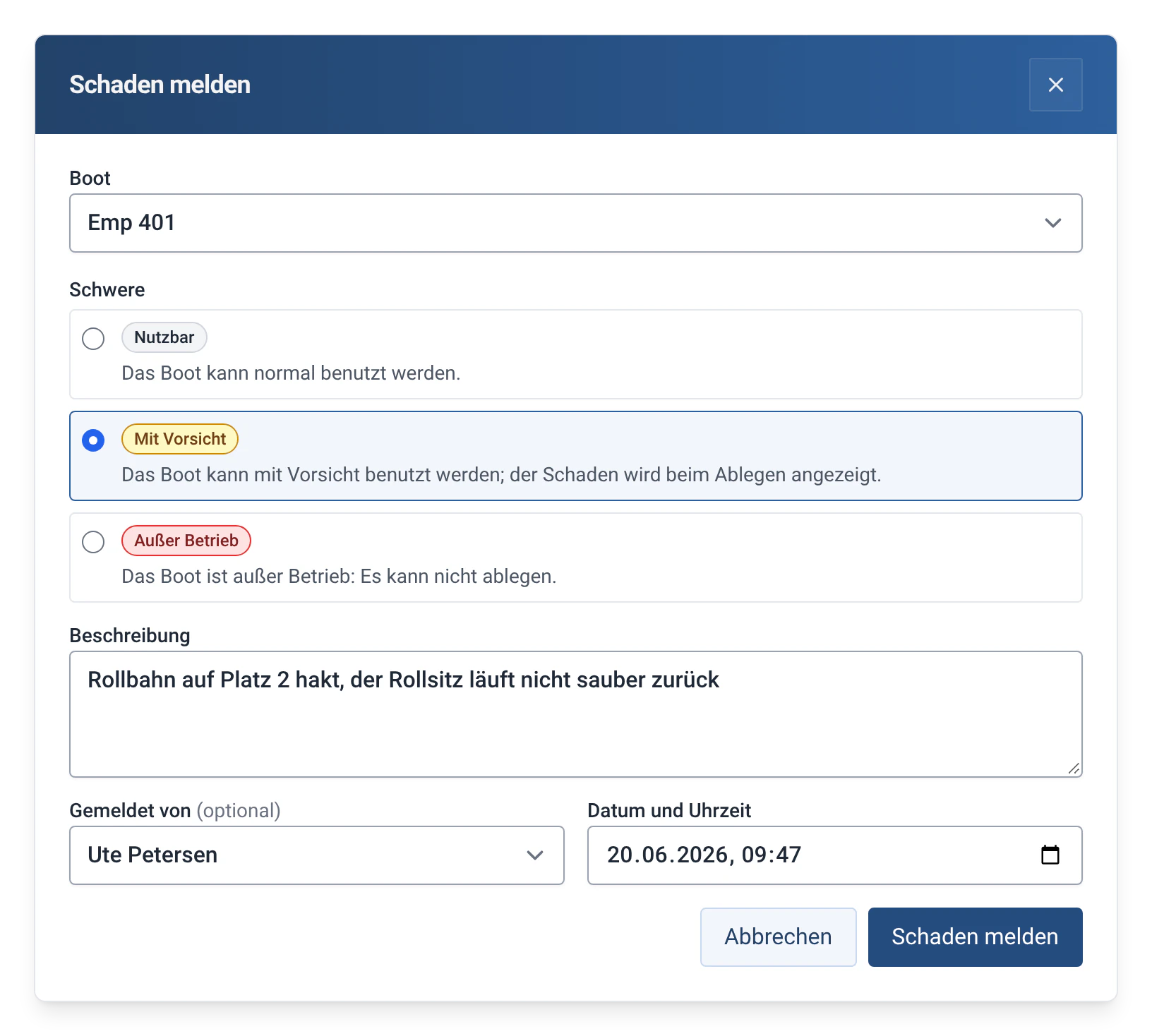Open the calendar picker icon in date field
Screen dimensions: 1152x1036
(x=1050, y=855)
